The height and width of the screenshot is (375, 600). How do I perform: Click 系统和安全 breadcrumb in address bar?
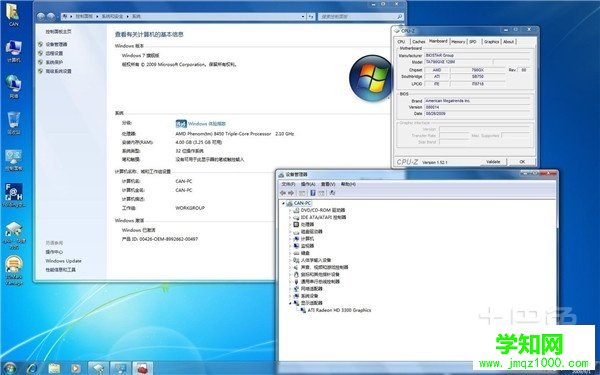pyautogui.click(x=112, y=16)
